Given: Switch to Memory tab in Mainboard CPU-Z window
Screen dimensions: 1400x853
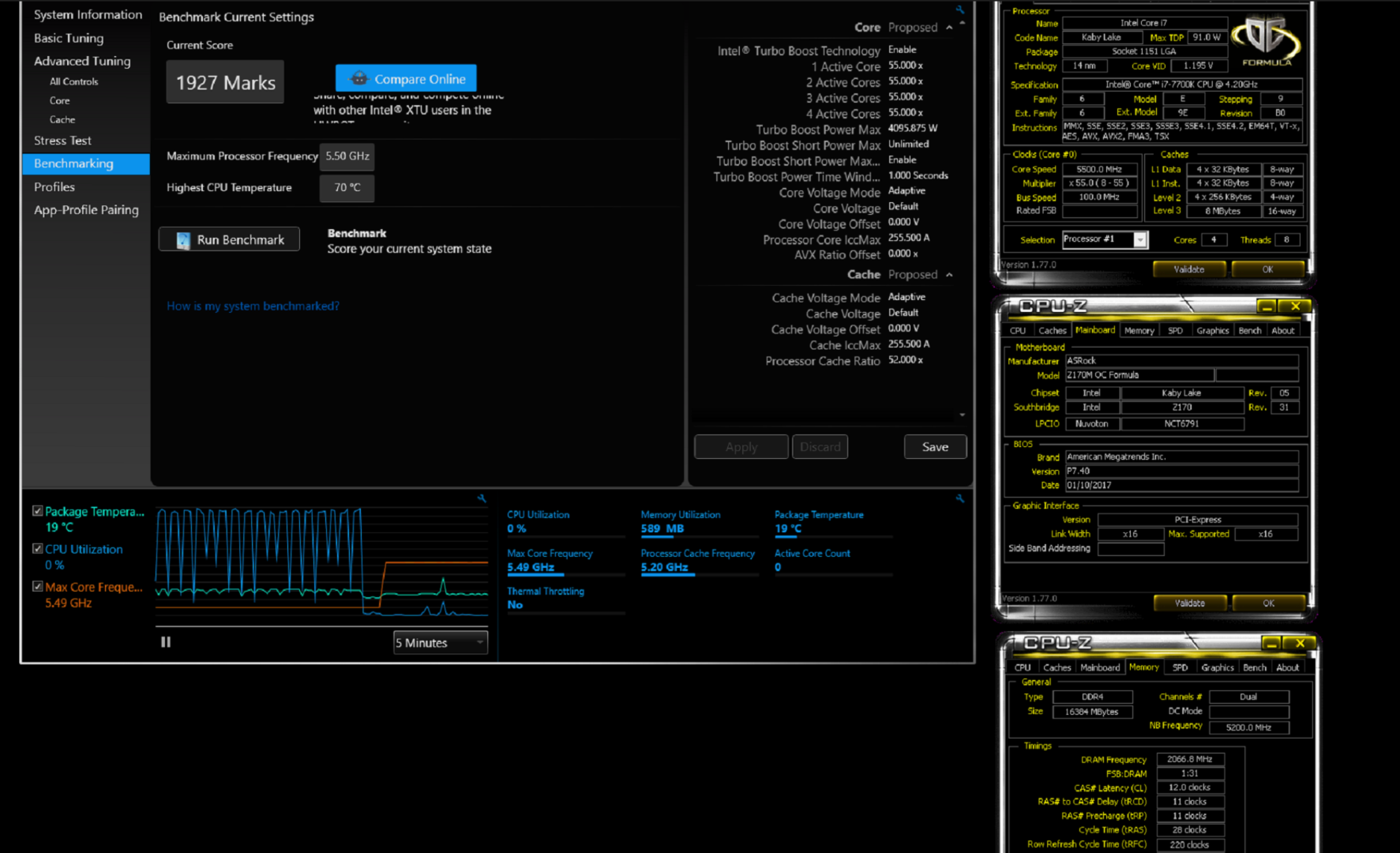Looking at the screenshot, I should [1139, 330].
